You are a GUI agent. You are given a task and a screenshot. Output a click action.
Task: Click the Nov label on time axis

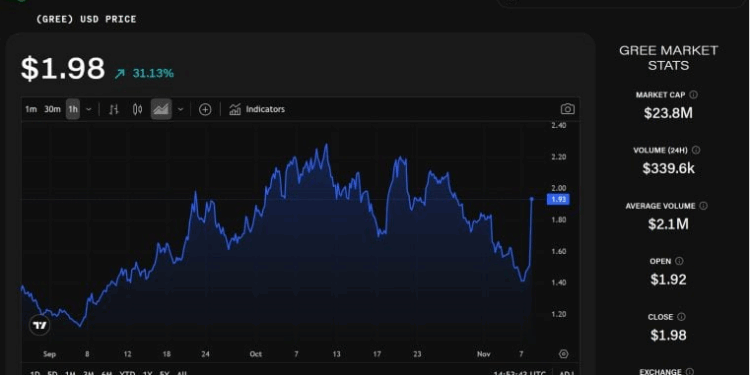pyautogui.click(x=484, y=354)
